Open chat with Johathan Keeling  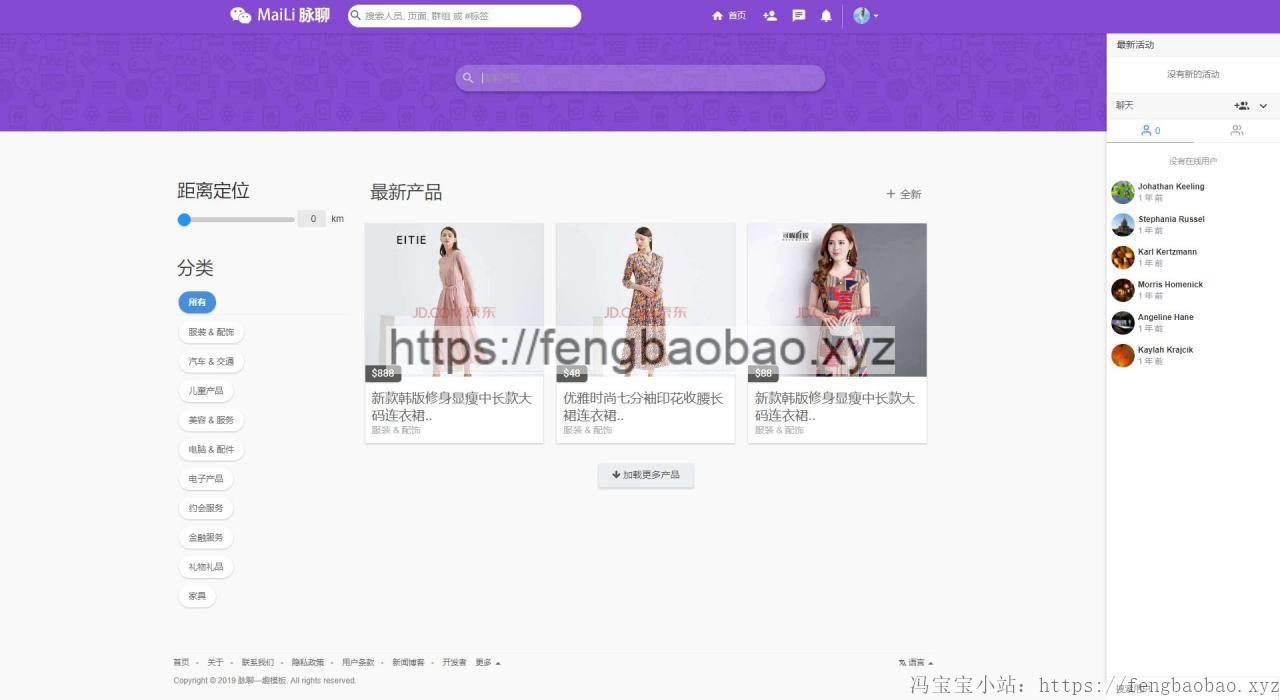pos(1193,192)
